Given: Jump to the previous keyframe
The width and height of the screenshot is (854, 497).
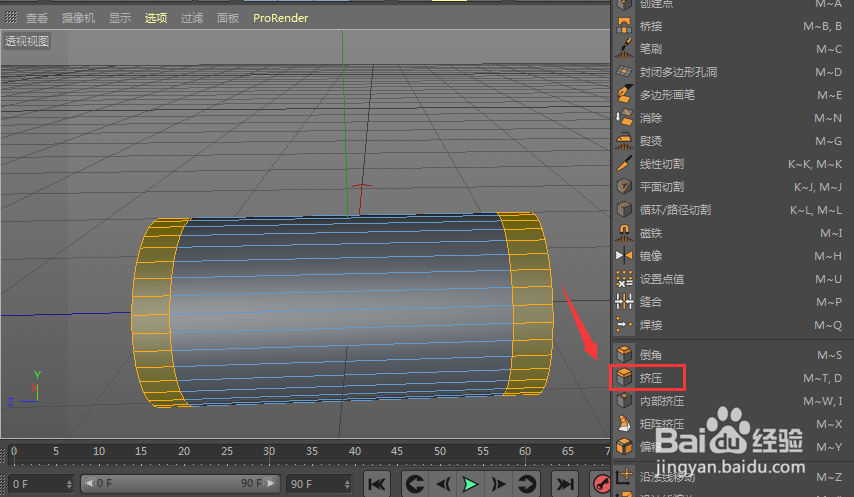Looking at the screenshot, I should point(415,483).
